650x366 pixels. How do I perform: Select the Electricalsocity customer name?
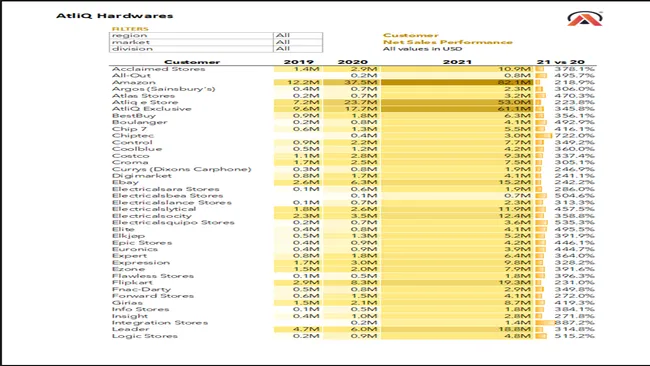(152, 216)
